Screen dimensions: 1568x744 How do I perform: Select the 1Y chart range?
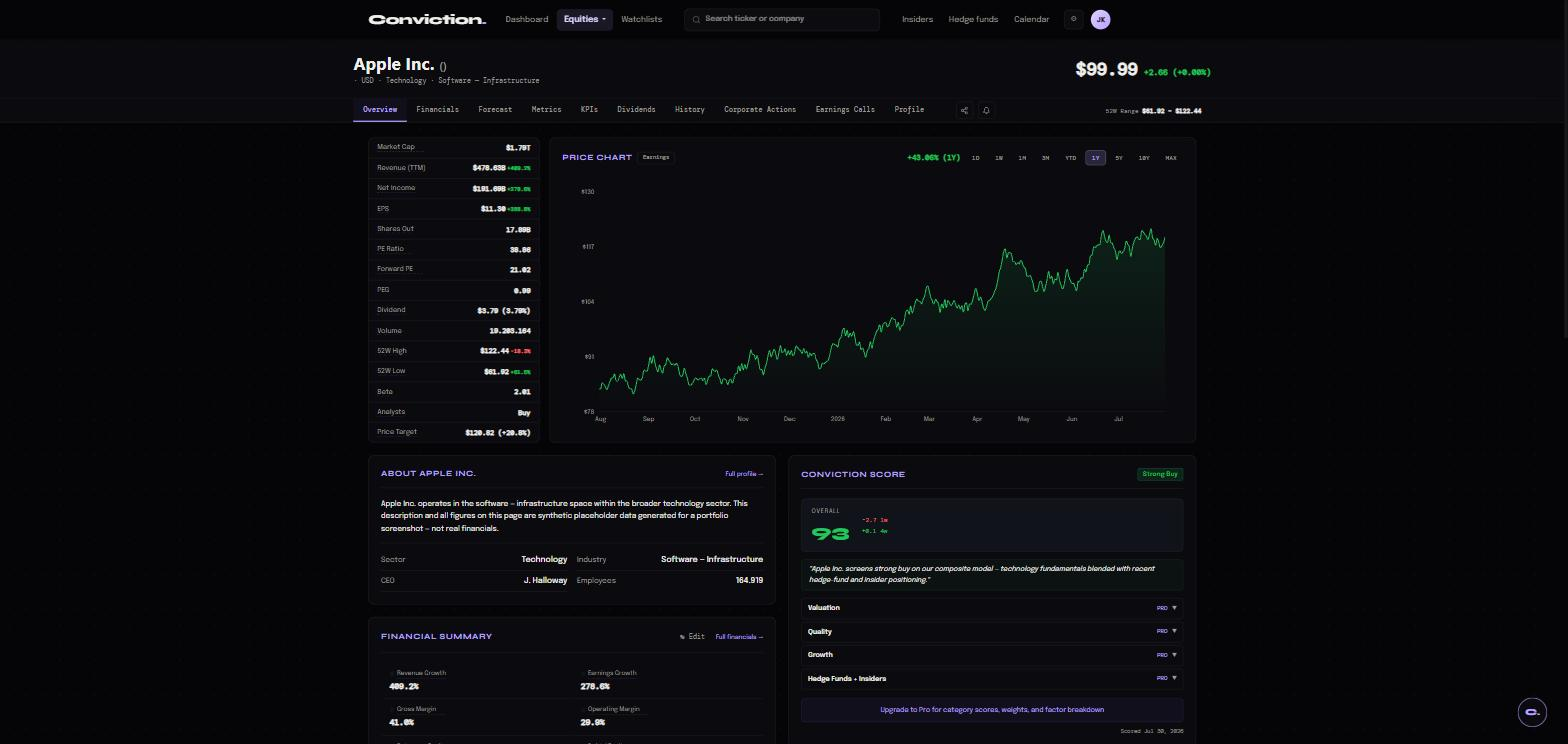1095,158
